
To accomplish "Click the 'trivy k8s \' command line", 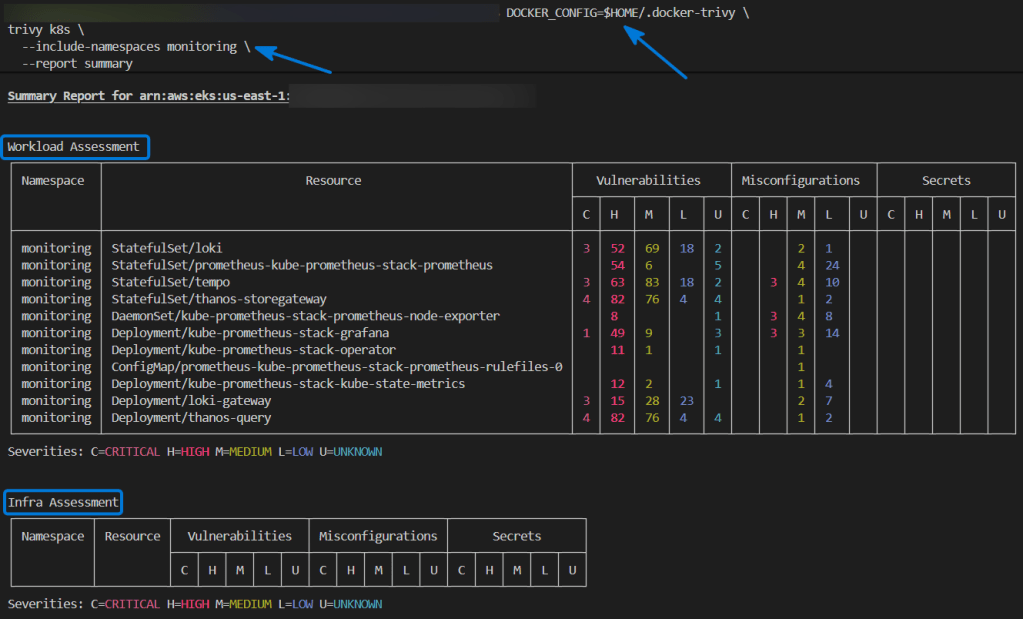I will tap(46, 29).
